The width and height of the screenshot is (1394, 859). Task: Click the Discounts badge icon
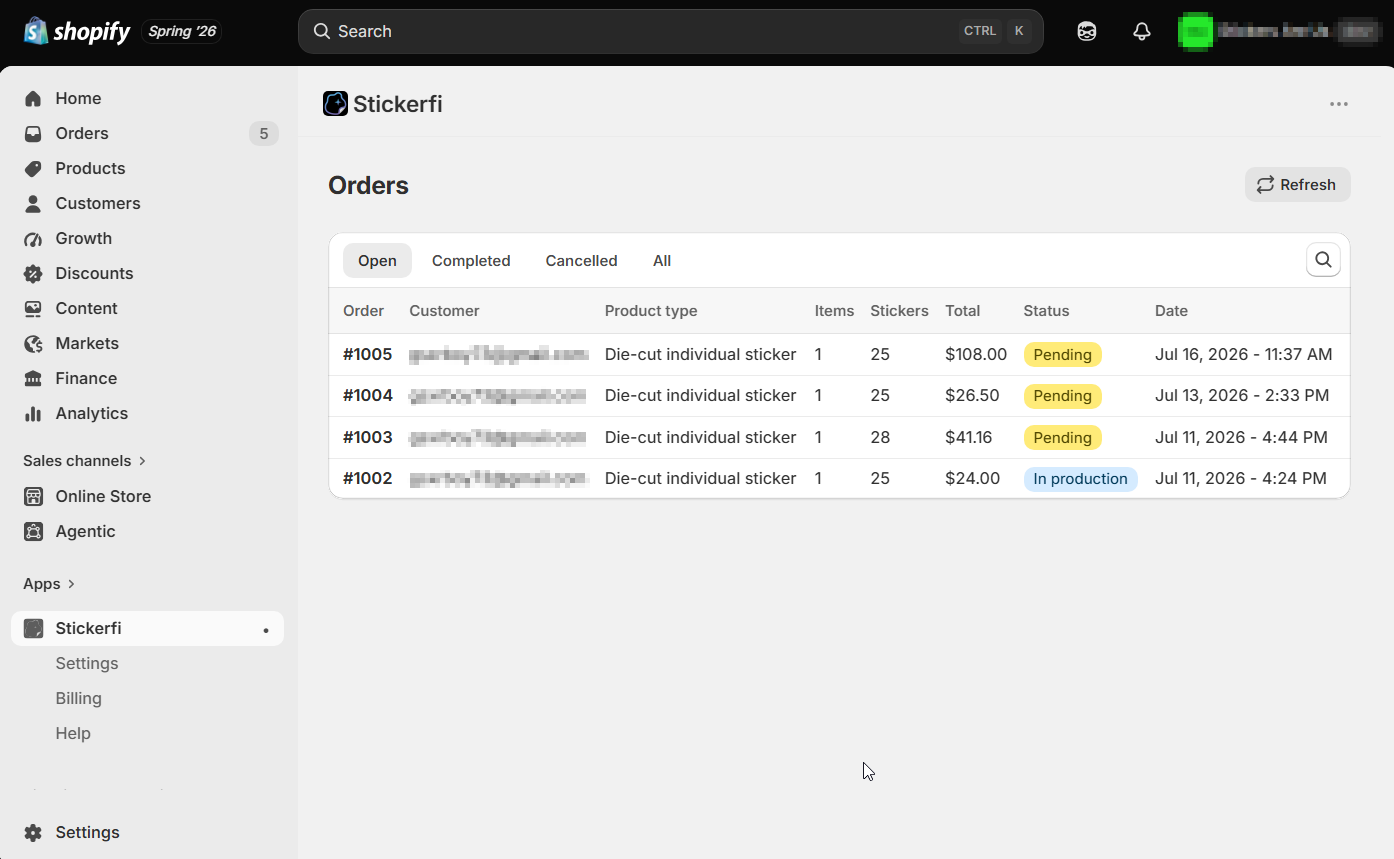click(x=33, y=273)
